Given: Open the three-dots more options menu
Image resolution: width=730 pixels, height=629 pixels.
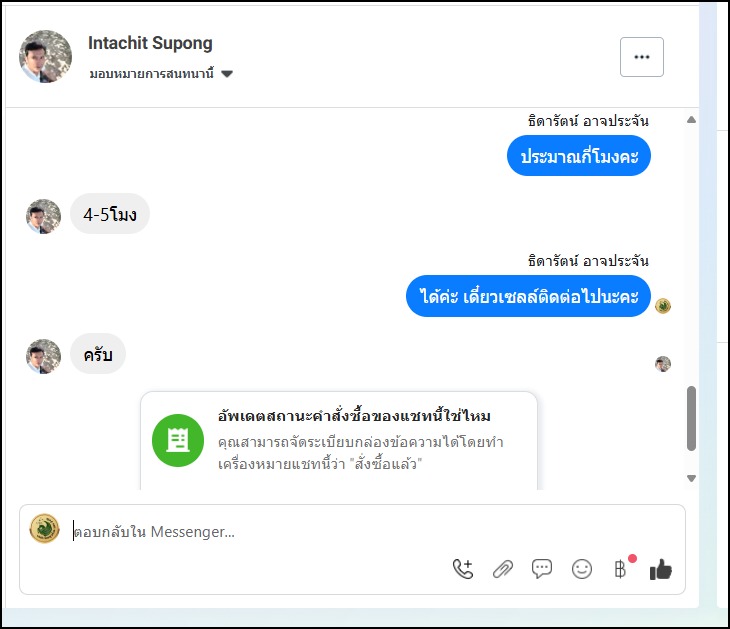Looking at the screenshot, I should [642, 57].
